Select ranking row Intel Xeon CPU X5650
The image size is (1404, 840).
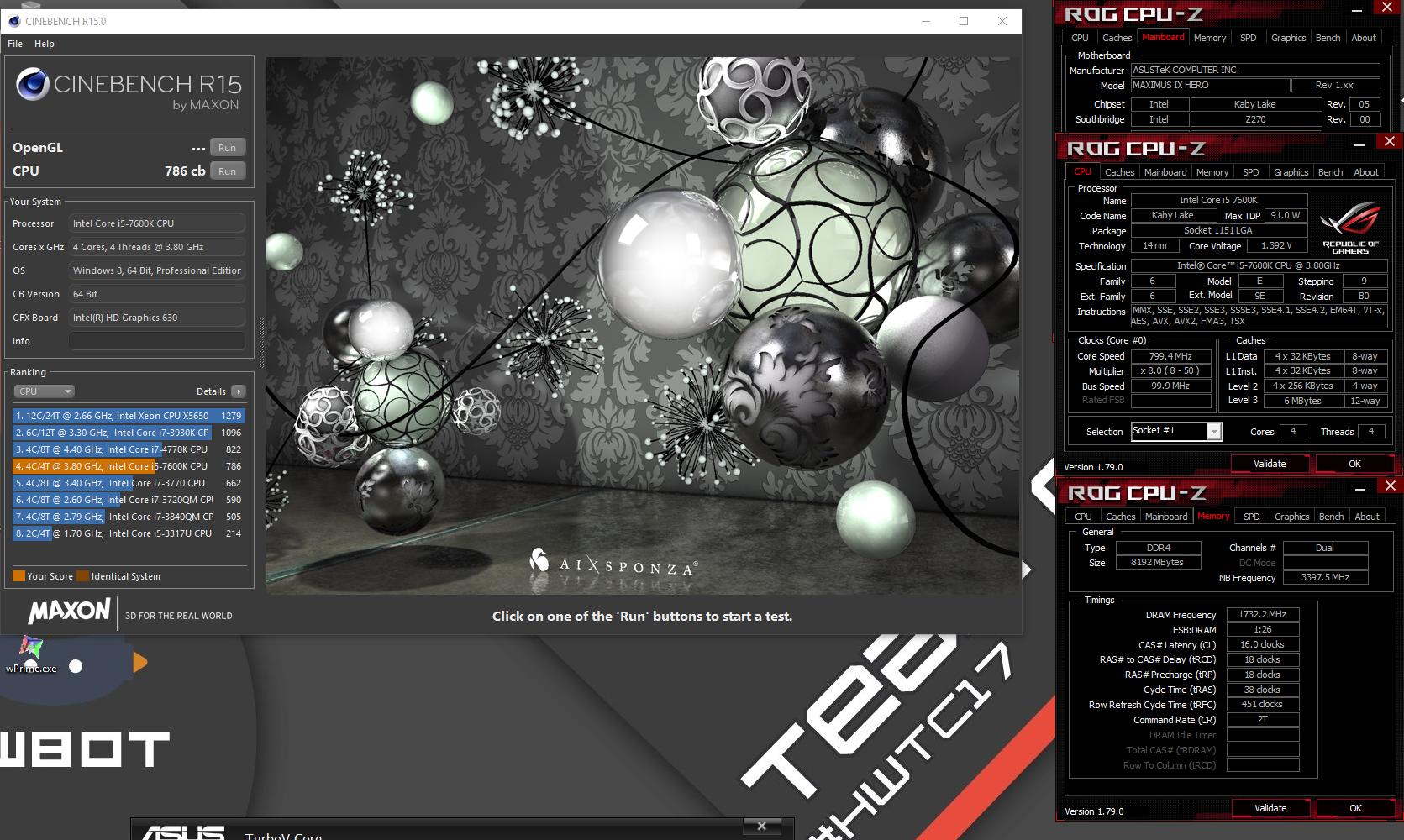click(128, 416)
